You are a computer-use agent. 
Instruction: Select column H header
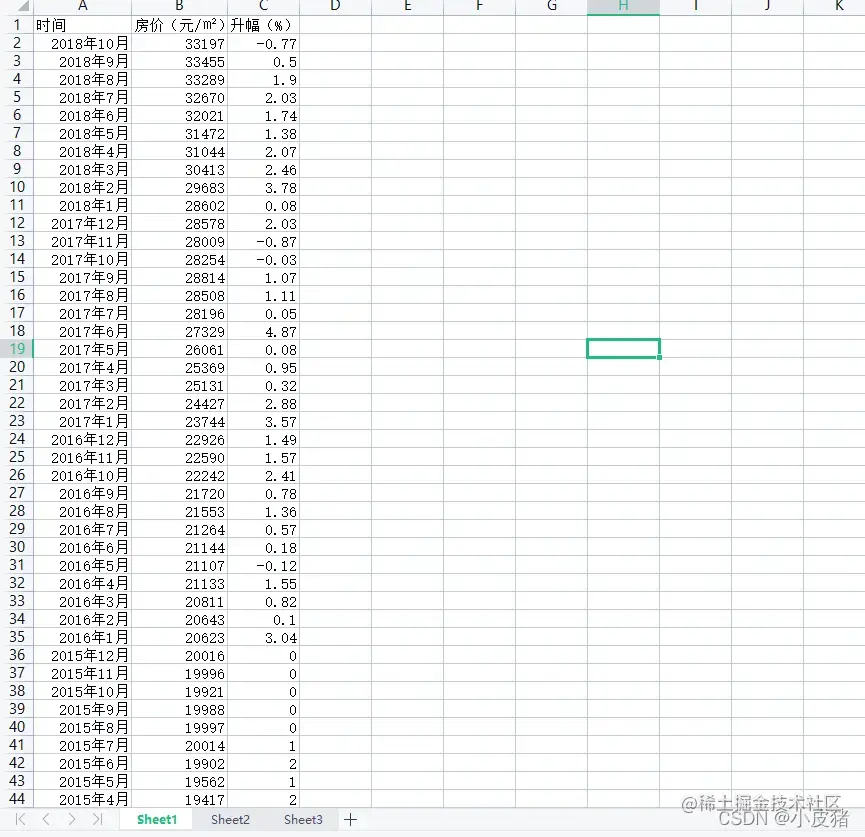[x=623, y=7]
